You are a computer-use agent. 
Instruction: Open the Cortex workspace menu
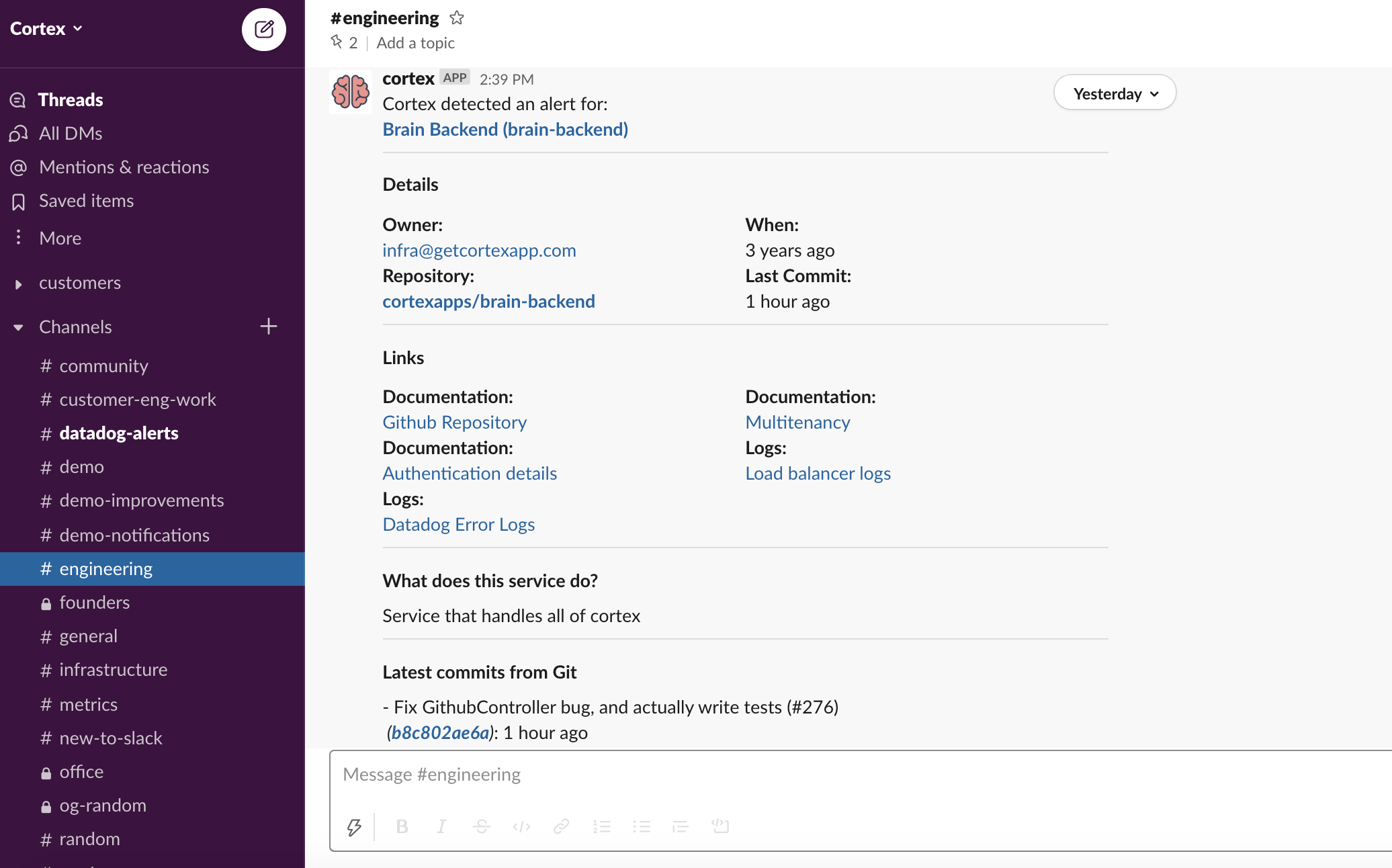(46, 28)
